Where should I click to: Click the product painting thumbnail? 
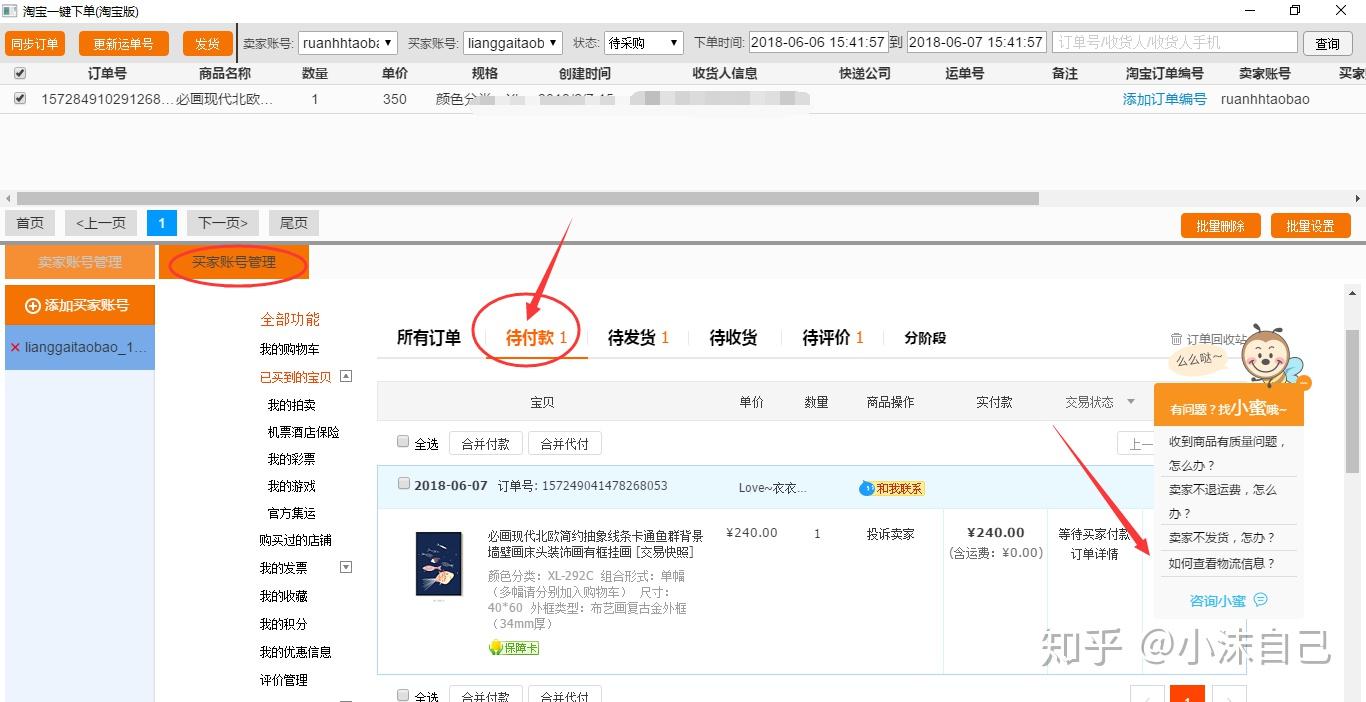tap(439, 565)
